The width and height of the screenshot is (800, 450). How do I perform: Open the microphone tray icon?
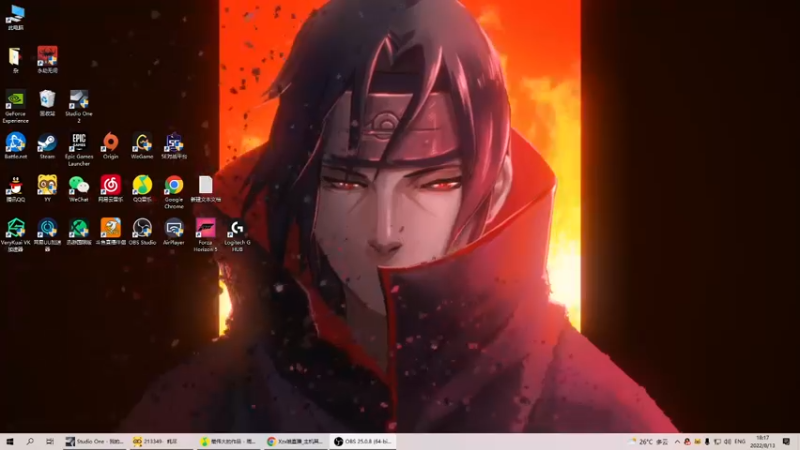click(707, 441)
